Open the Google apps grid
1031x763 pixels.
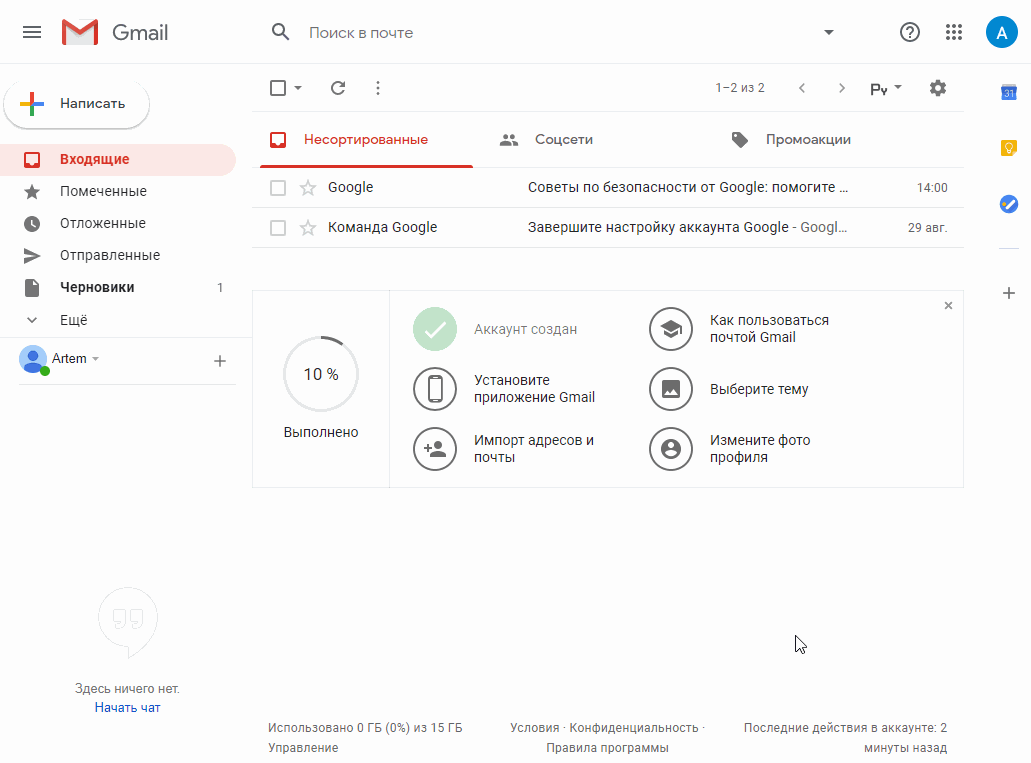tap(954, 32)
